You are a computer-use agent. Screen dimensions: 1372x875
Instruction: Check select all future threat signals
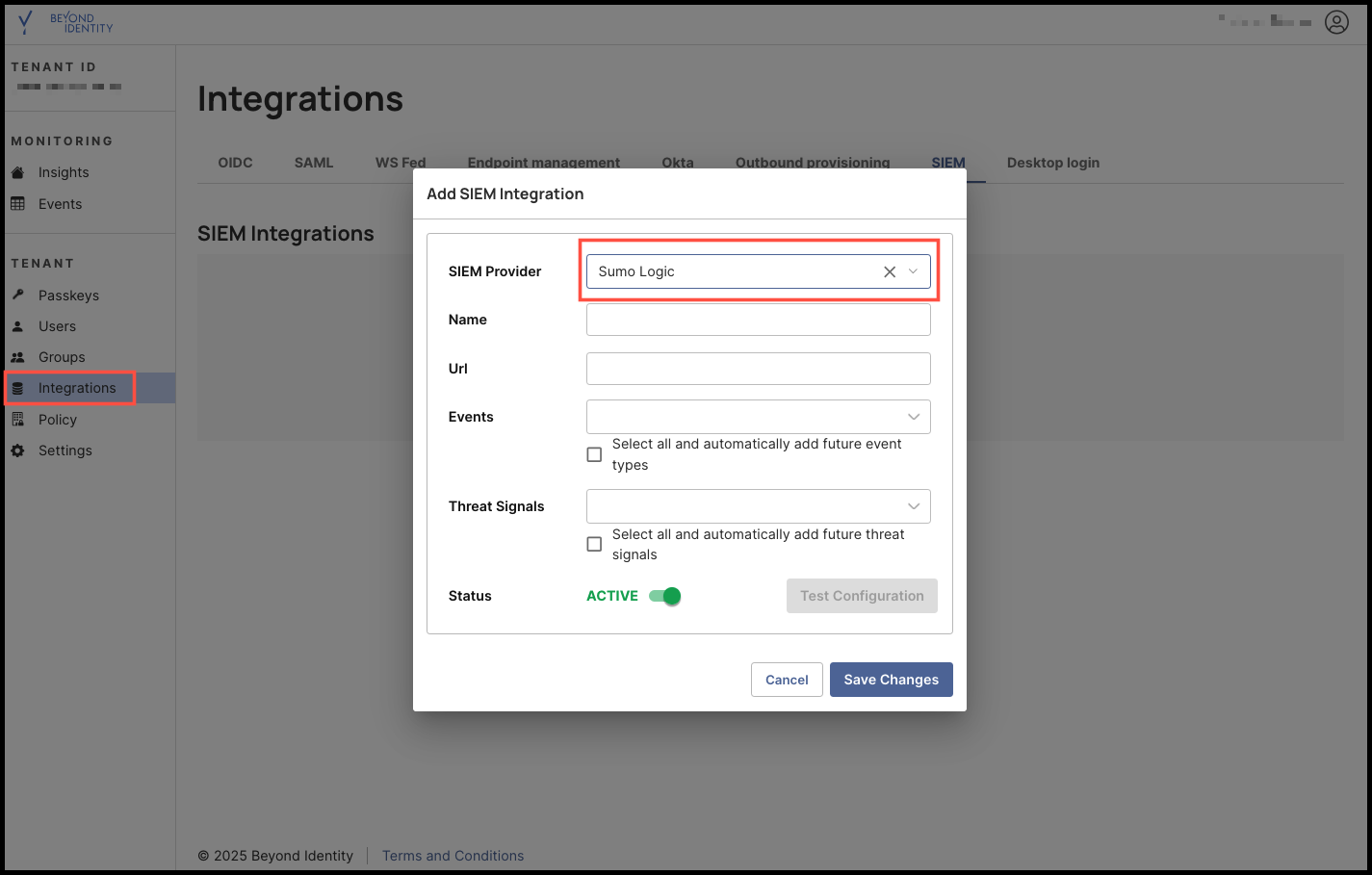tap(594, 544)
